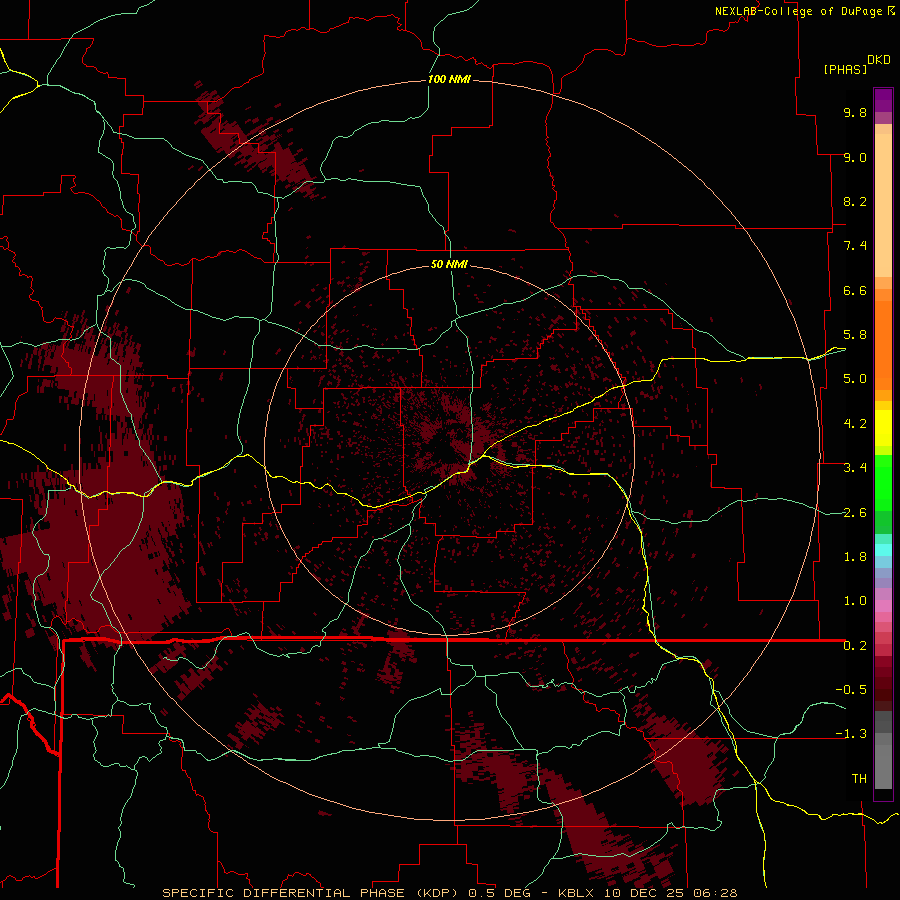Image resolution: width=900 pixels, height=900 pixels.
Task: Click the 8.2 scale value
Action: [x=855, y=201]
